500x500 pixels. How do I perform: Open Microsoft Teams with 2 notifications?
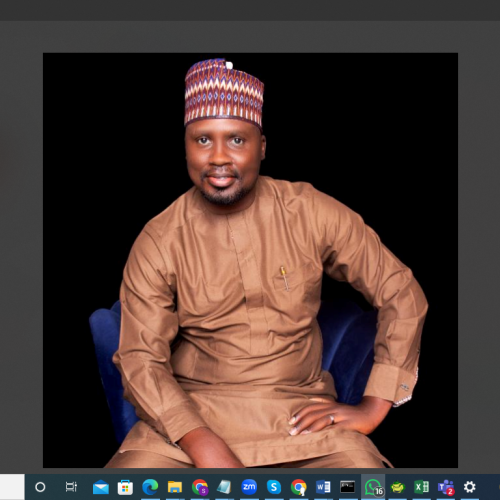pyautogui.click(x=446, y=487)
